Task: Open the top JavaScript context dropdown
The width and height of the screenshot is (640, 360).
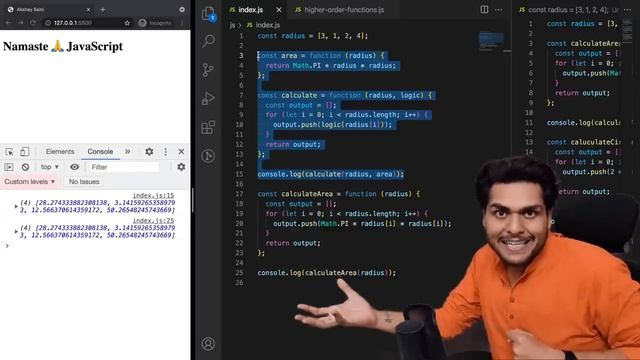Action: 49,167
